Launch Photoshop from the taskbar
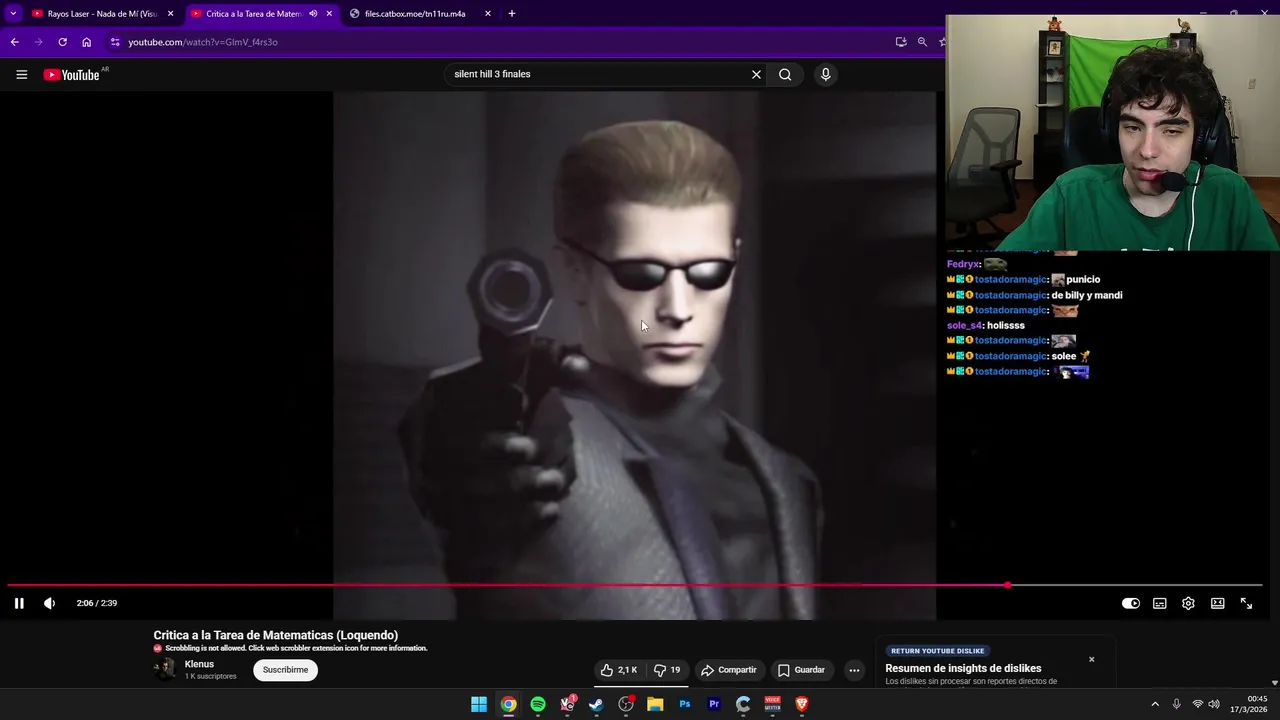The height and width of the screenshot is (720, 1280). tap(684, 704)
